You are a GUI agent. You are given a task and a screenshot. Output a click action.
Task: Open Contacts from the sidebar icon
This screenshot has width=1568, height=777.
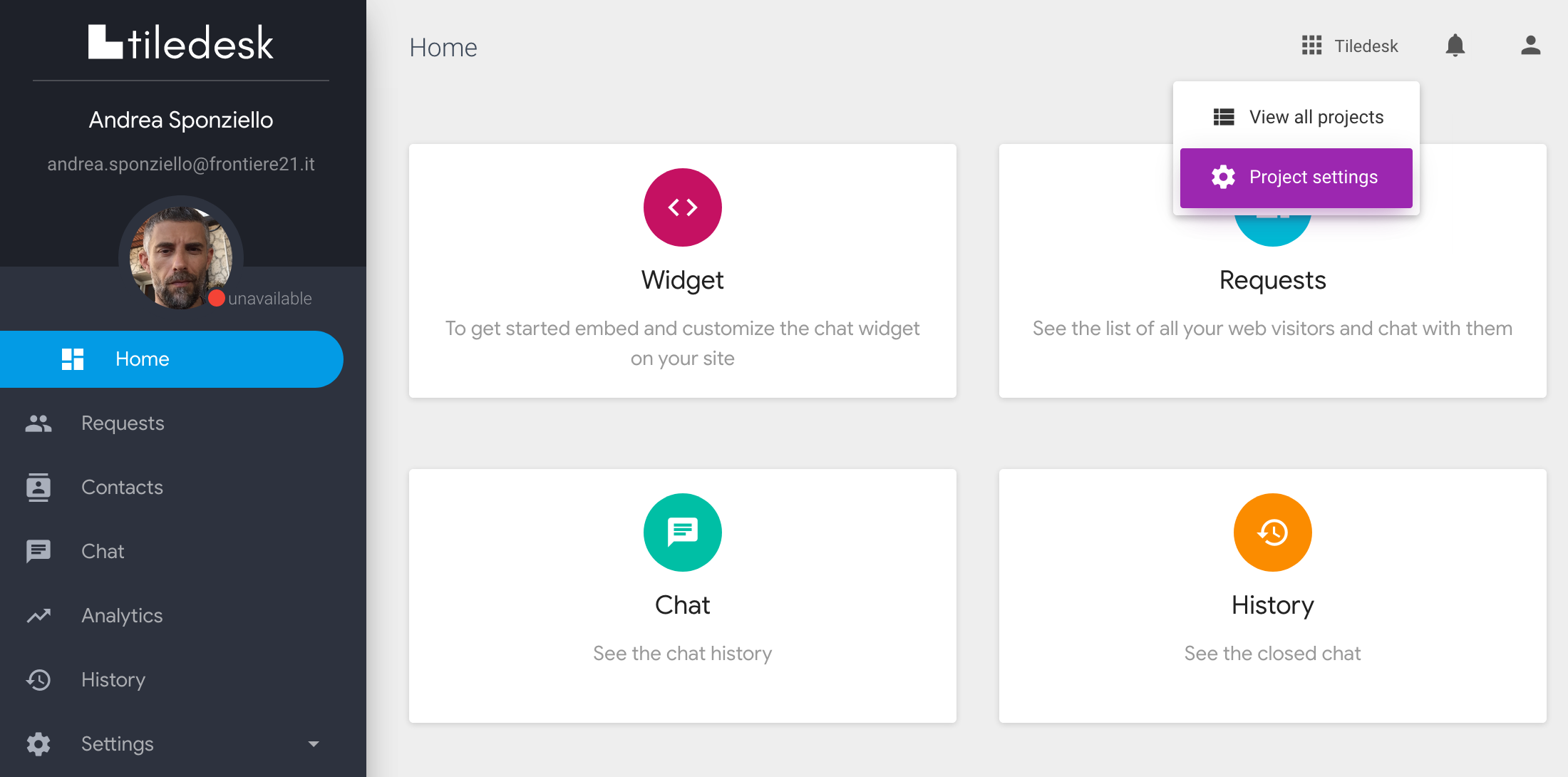(38, 487)
